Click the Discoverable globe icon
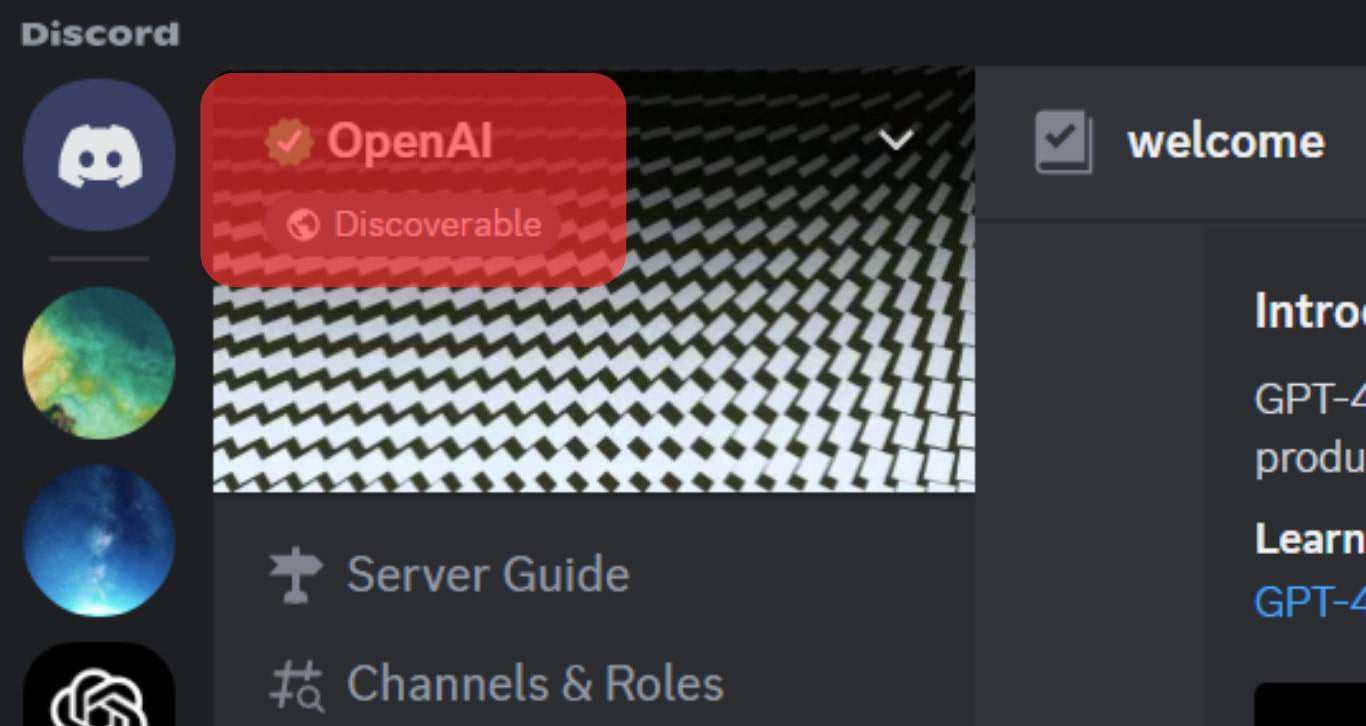The image size is (1366, 726). point(302,225)
